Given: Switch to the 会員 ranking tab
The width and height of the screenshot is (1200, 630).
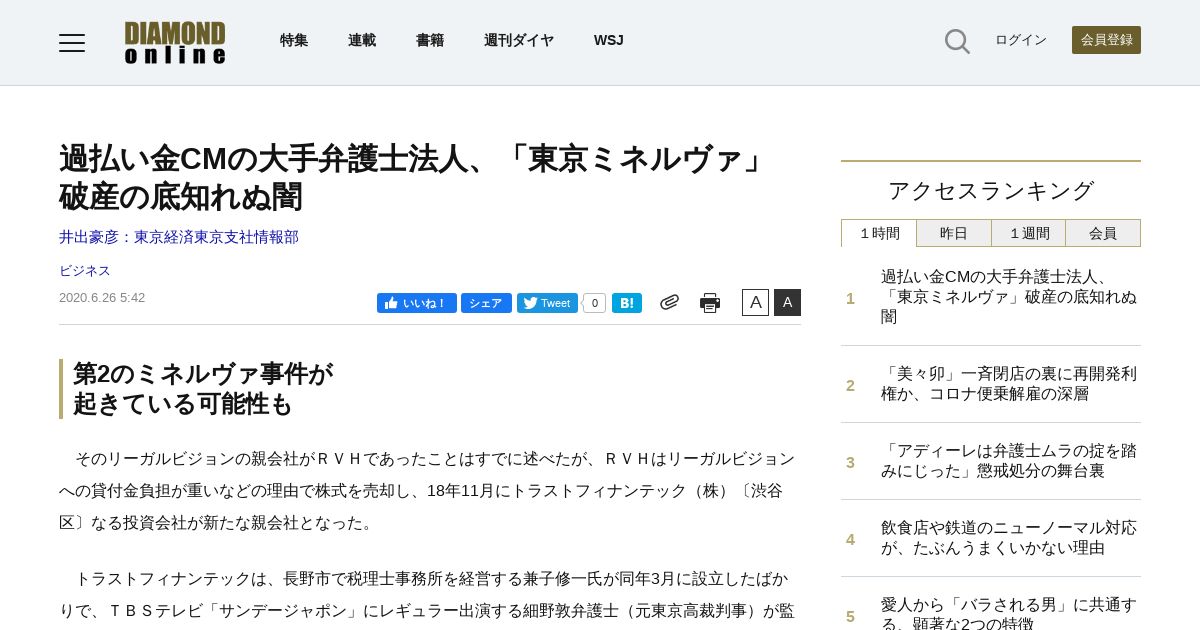Looking at the screenshot, I should pyautogui.click(x=1103, y=233).
